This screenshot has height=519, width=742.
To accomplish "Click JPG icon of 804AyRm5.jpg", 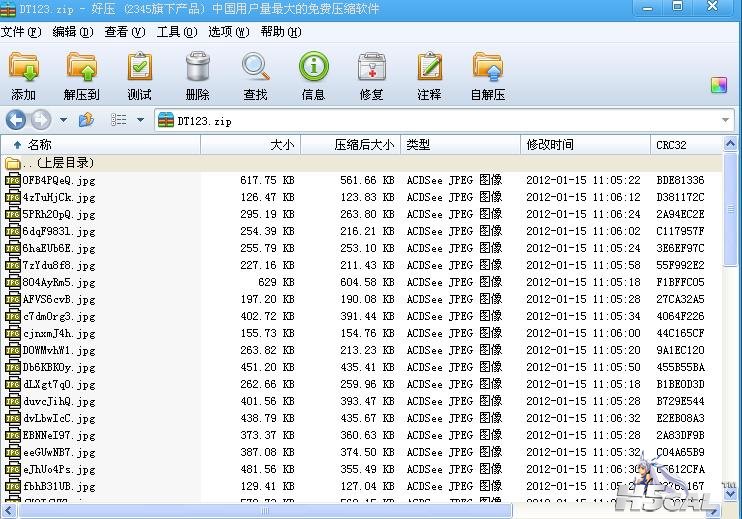I will pyautogui.click(x=13, y=282).
